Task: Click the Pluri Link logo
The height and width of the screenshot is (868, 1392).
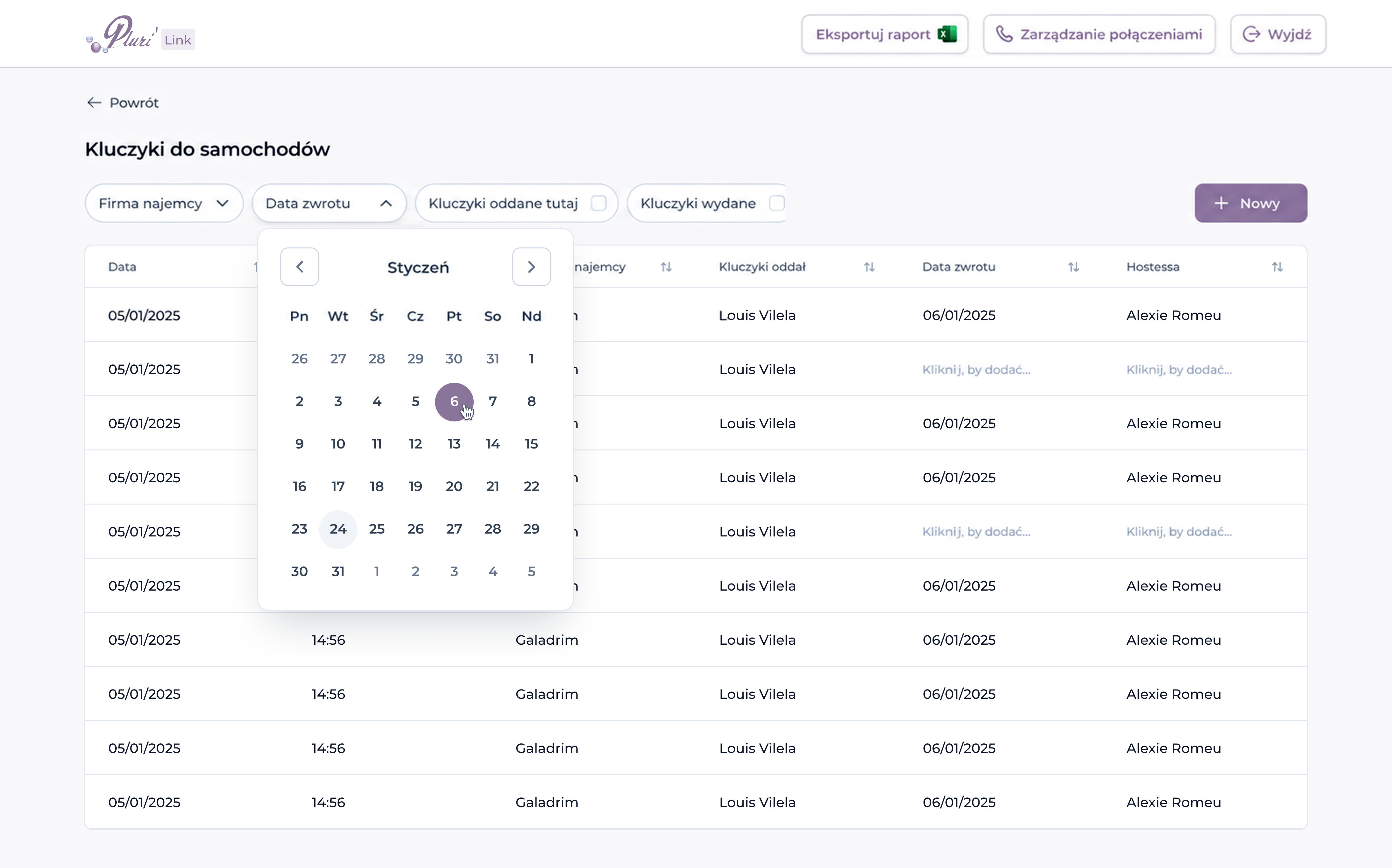Action: (x=140, y=34)
